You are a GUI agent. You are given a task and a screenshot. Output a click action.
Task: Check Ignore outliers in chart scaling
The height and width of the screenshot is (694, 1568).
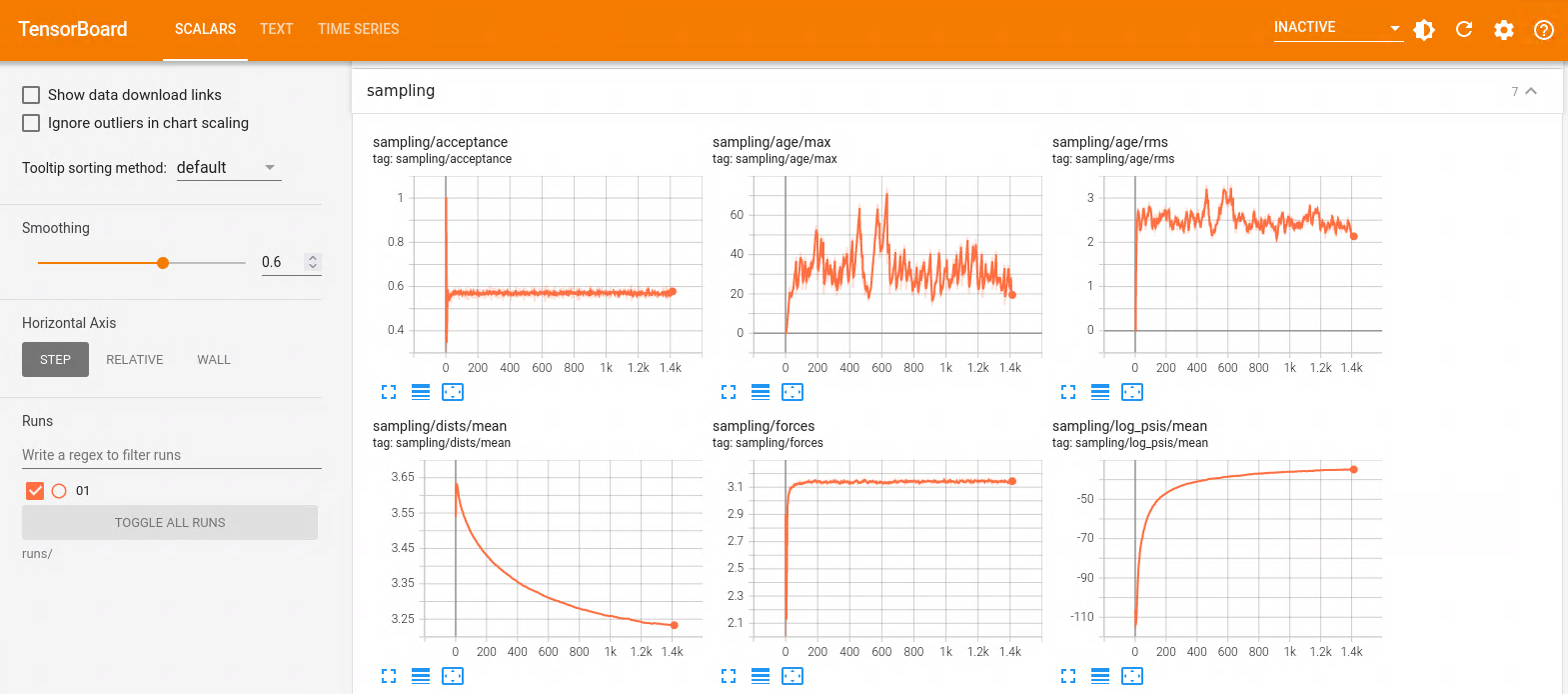coord(31,123)
